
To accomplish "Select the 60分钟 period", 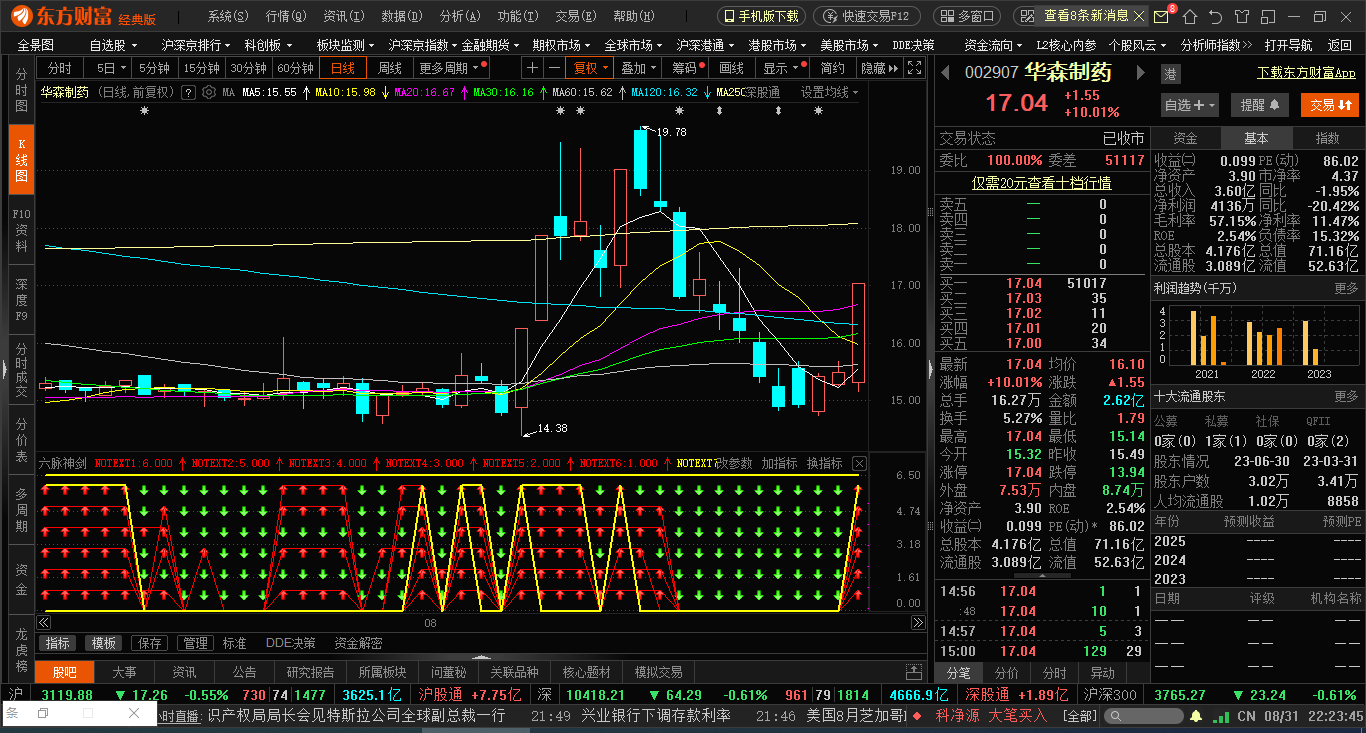I will tap(295, 67).
